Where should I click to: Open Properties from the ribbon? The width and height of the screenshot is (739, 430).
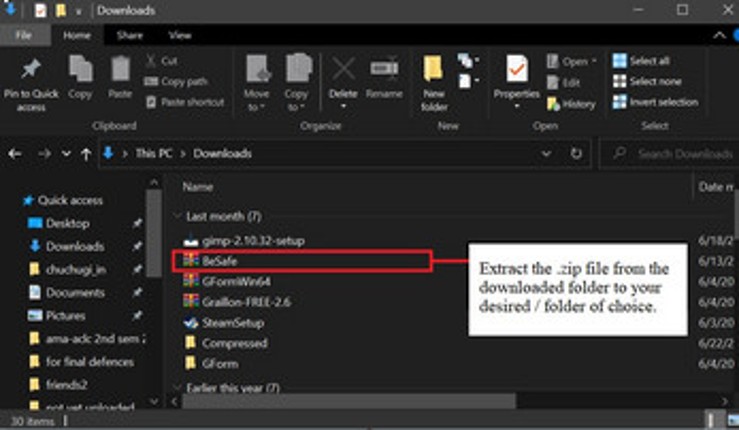pyautogui.click(x=516, y=76)
